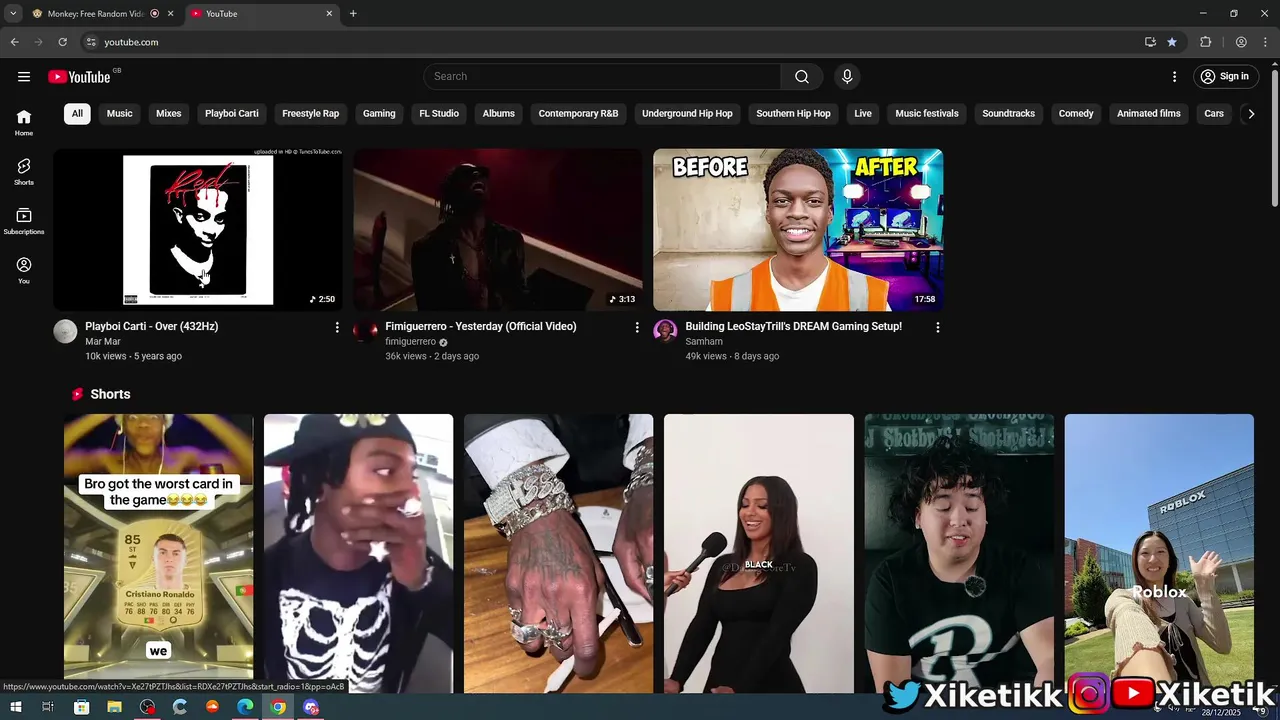This screenshot has height=720, width=1280.
Task: Select the Music filter chip
Action: point(120,114)
